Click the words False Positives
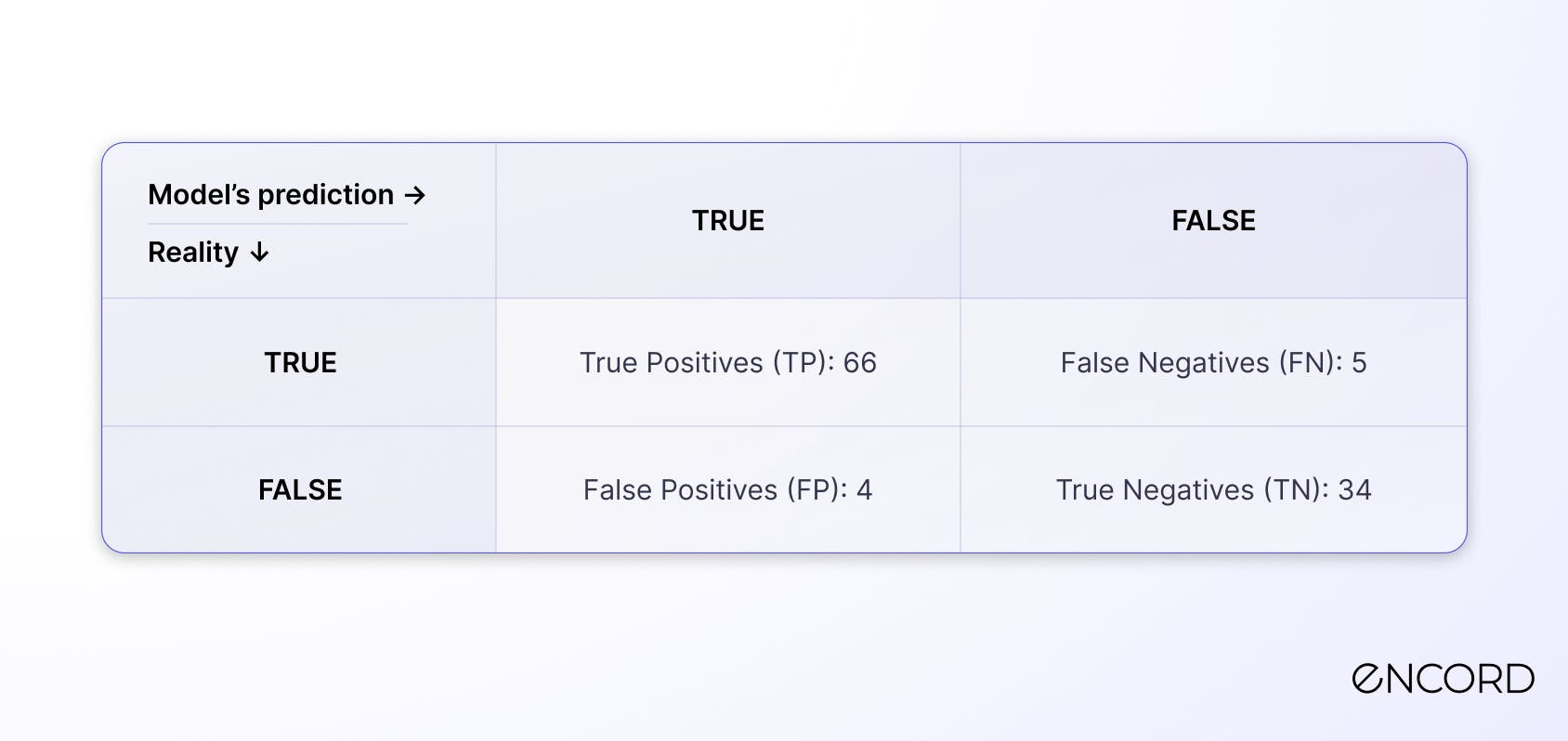Screen dimensions: 1568x741 (680, 490)
